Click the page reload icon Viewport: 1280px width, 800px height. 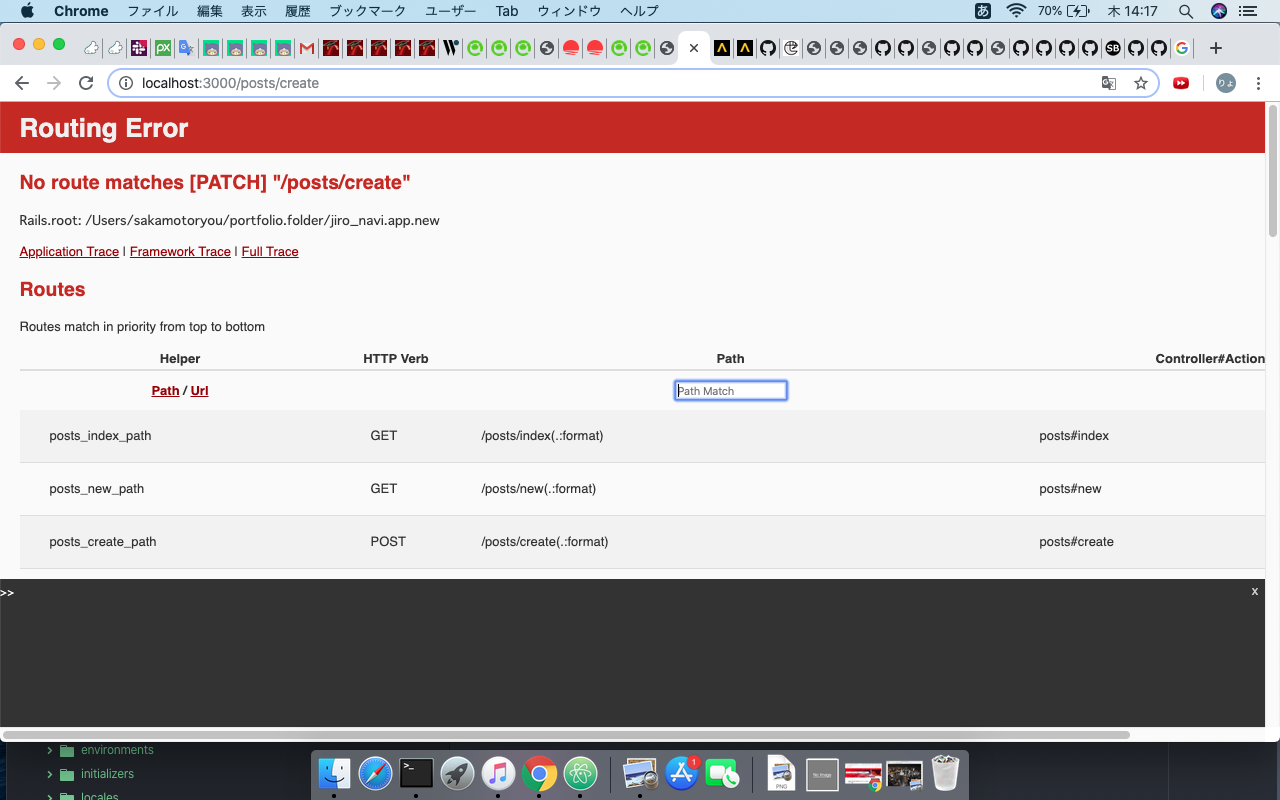click(86, 83)
